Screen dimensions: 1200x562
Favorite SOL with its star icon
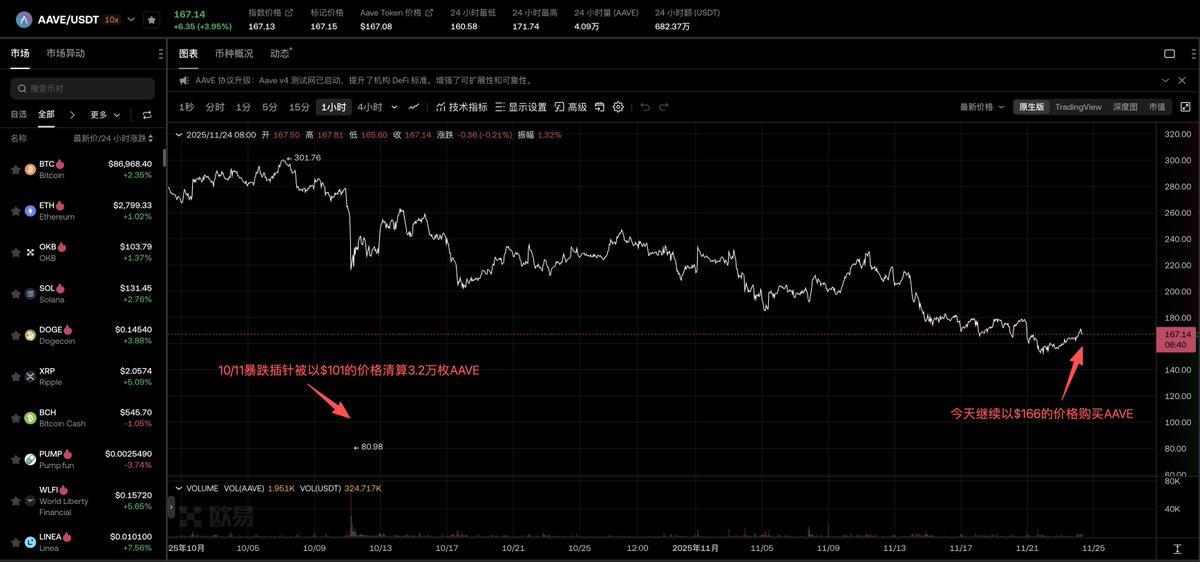coord(15,293)
